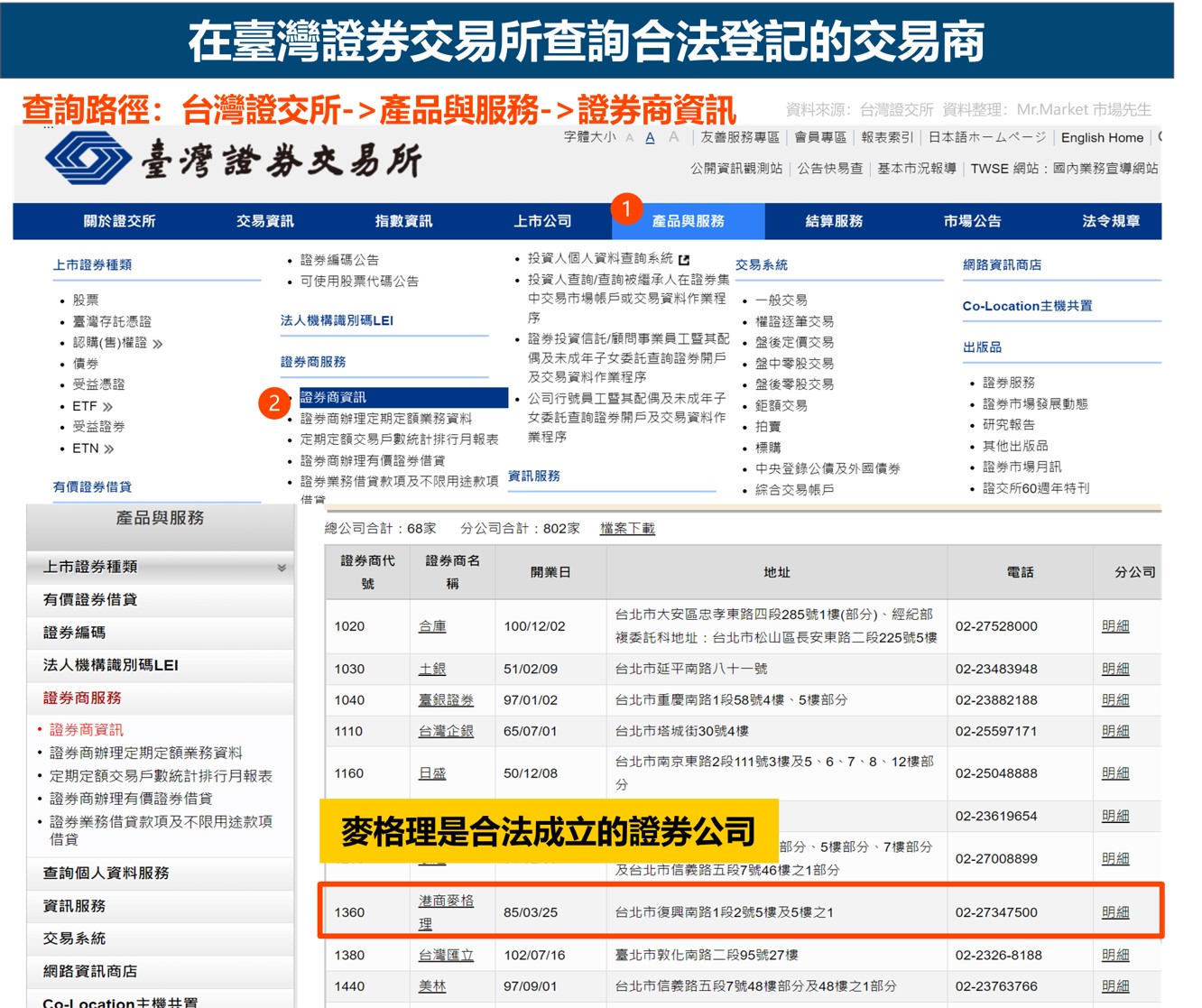The height and width of the screenshot is (1008, 1202).
Task: Click the 會員專區 top link
Action: point(820,137)
